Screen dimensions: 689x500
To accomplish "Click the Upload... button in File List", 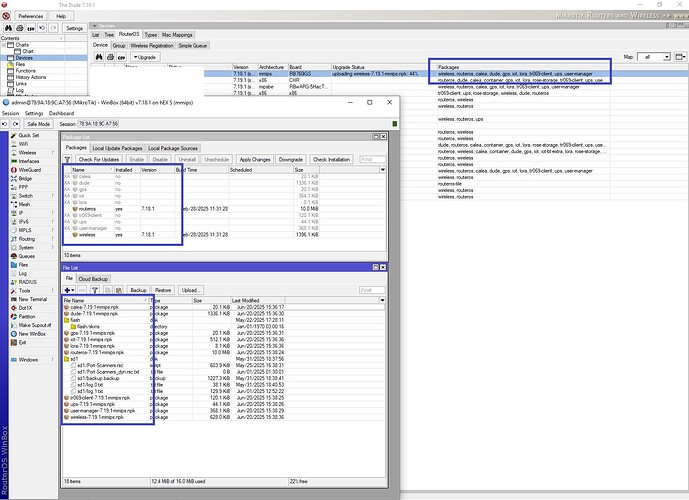I will pyautogui.click(x=191, y=289).
